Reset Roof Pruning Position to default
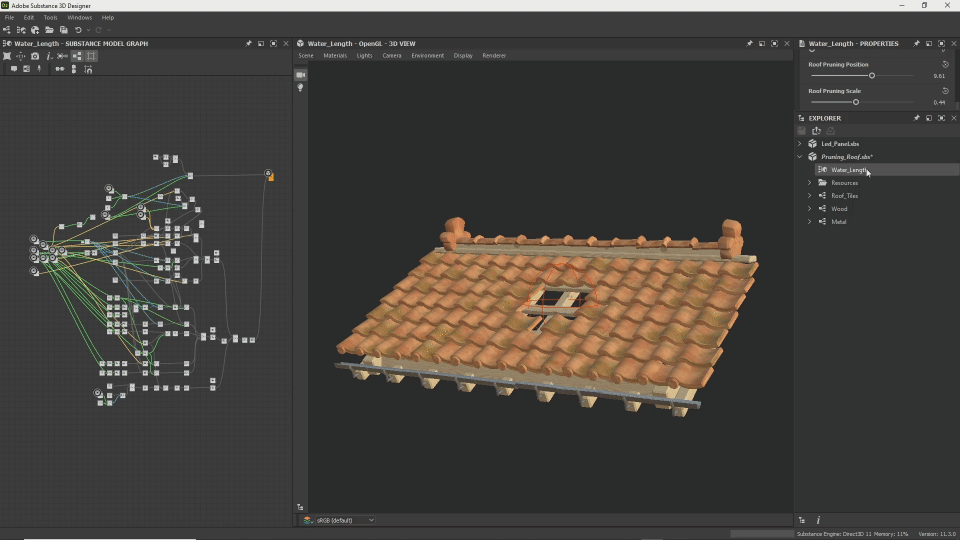 (945, 64)
